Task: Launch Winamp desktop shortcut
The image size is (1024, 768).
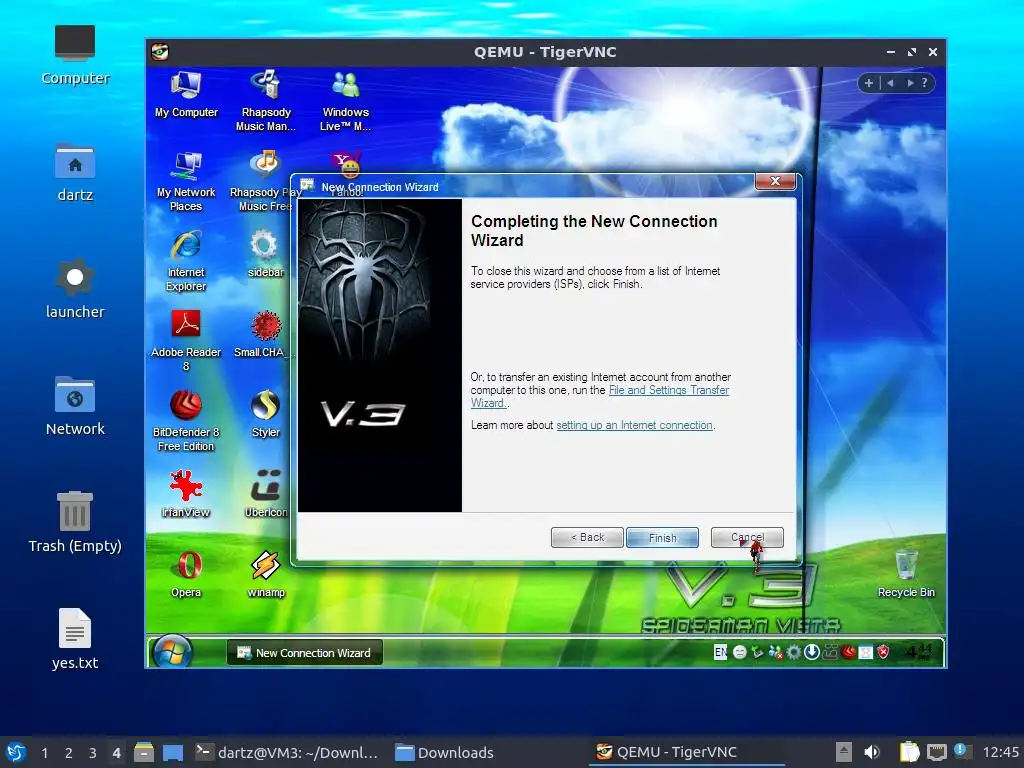Action: tap(265, 573)
